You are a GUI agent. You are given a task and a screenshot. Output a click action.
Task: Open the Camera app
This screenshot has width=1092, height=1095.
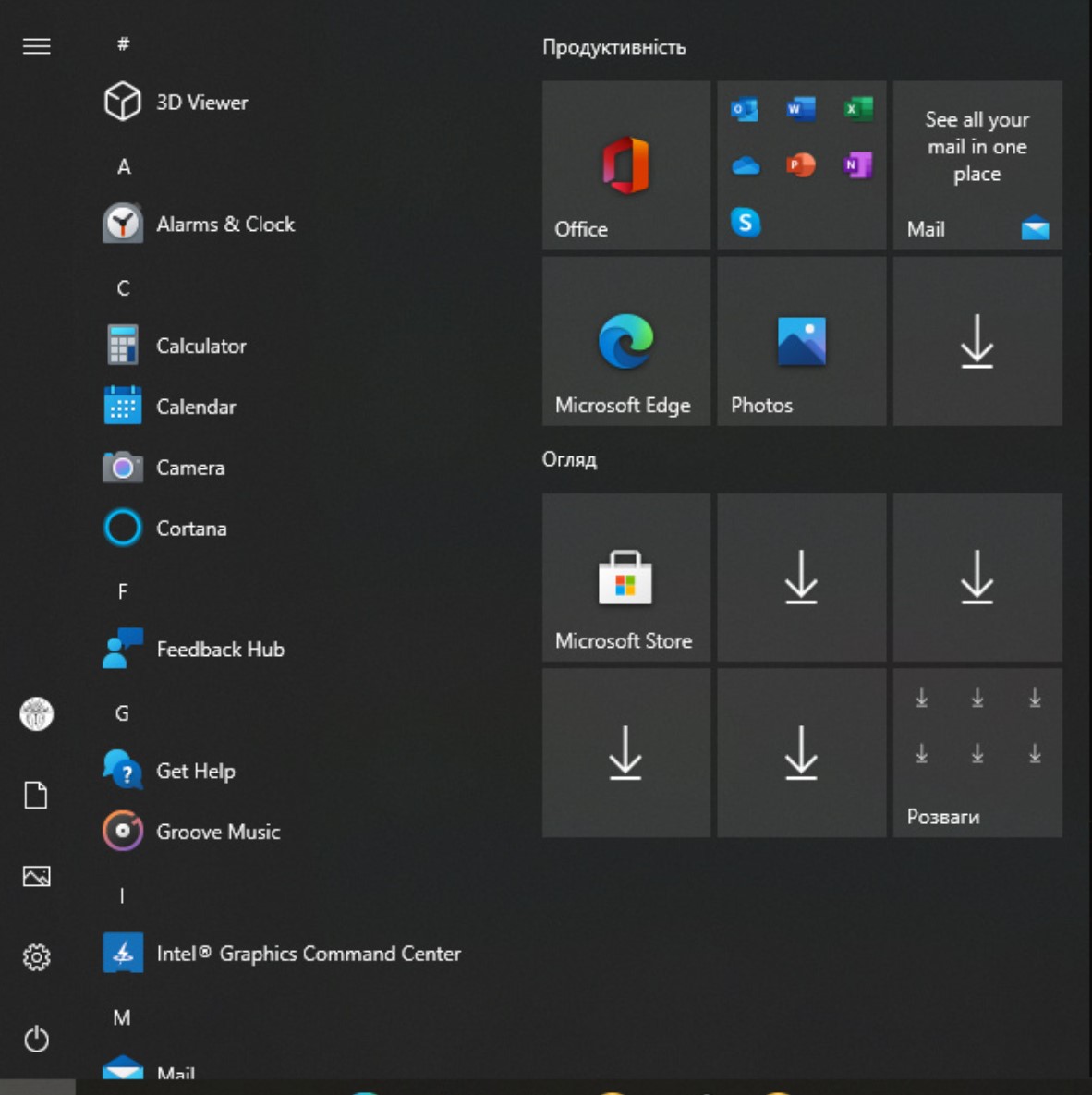pos(190,468)
